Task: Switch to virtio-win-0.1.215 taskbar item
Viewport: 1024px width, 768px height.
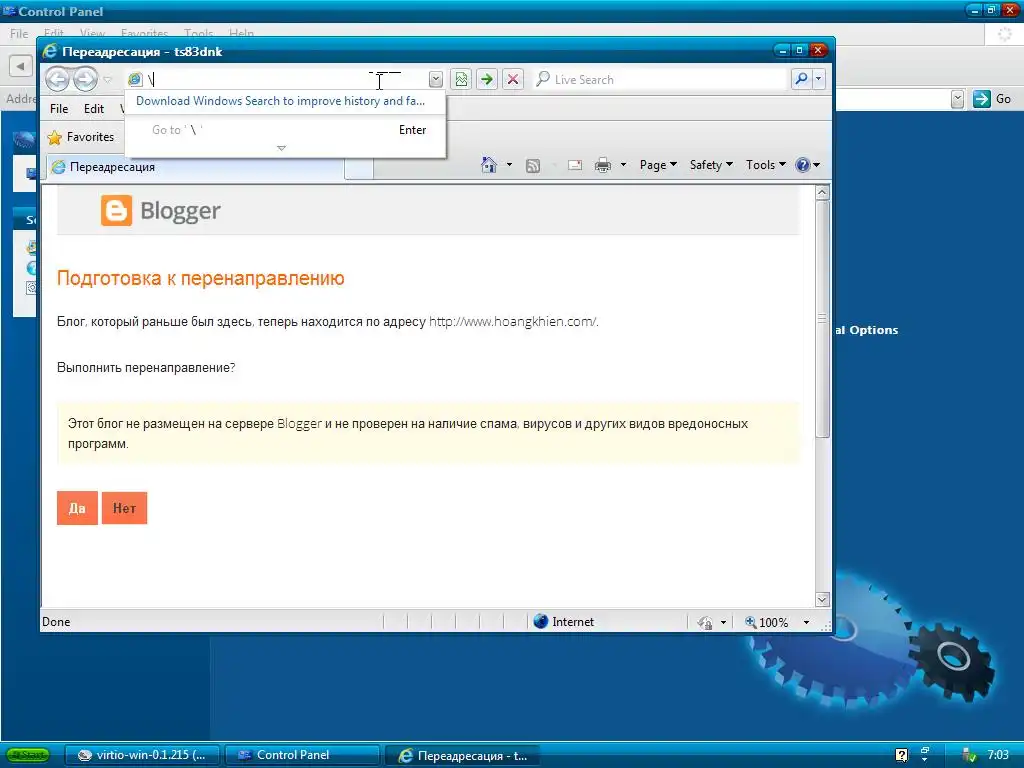Action: click(144, 755)
